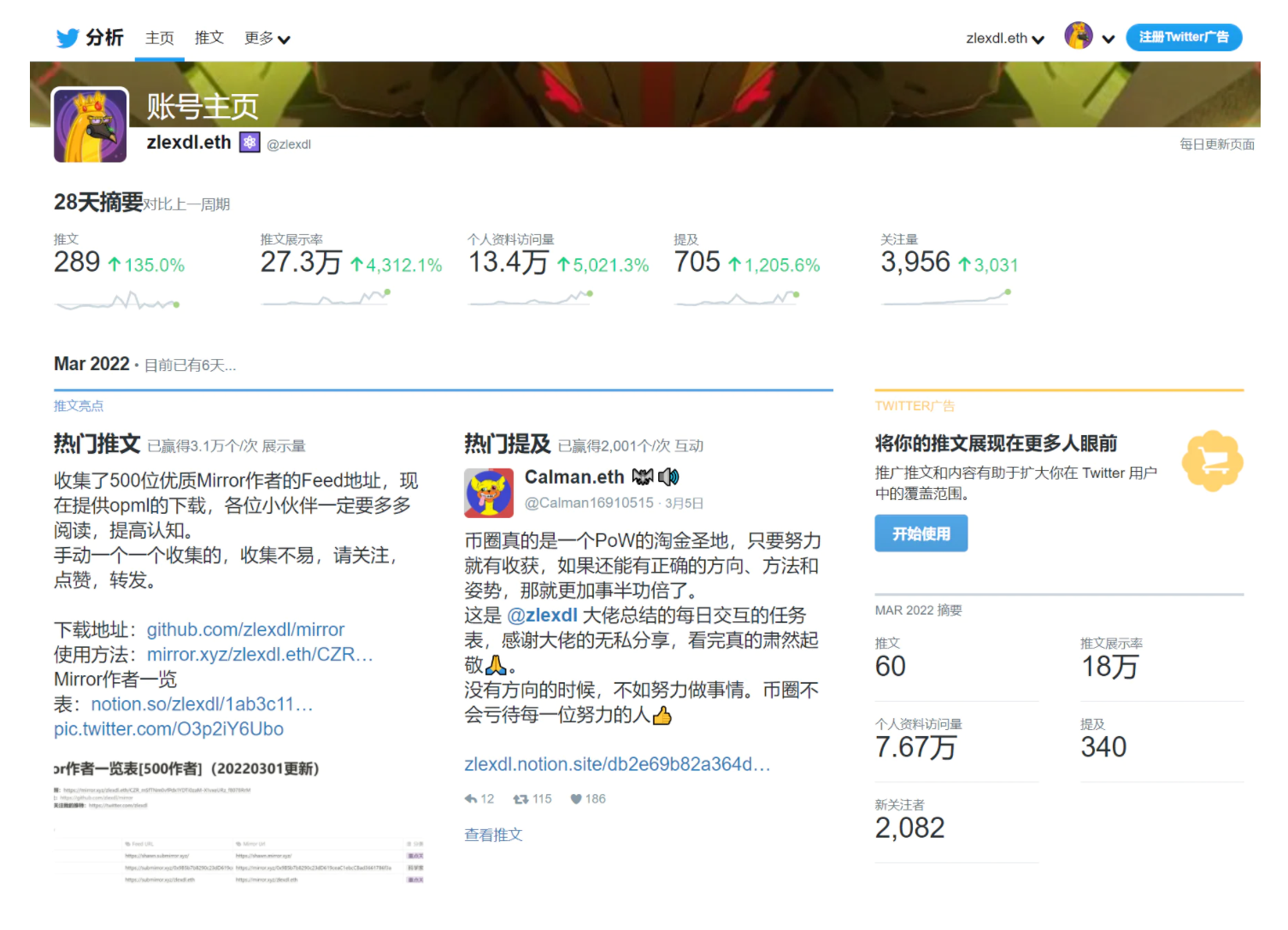Click the 3月5日 tweet date
Screen dimensions: 1288x930
[685, 503]
